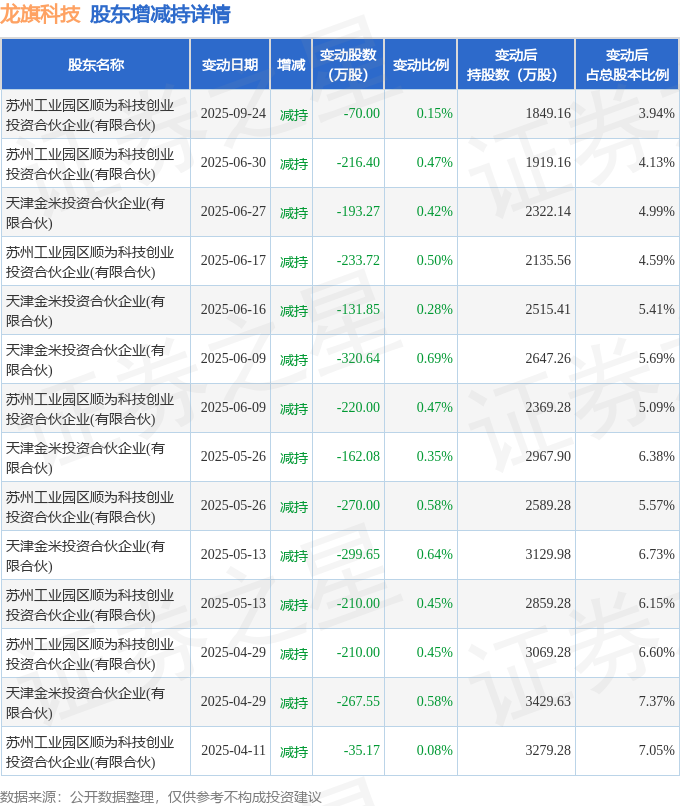680x806 pixels.
Task: Click the ratio value 4.99%
Action: pyautogui.click(x=656, y=211)
